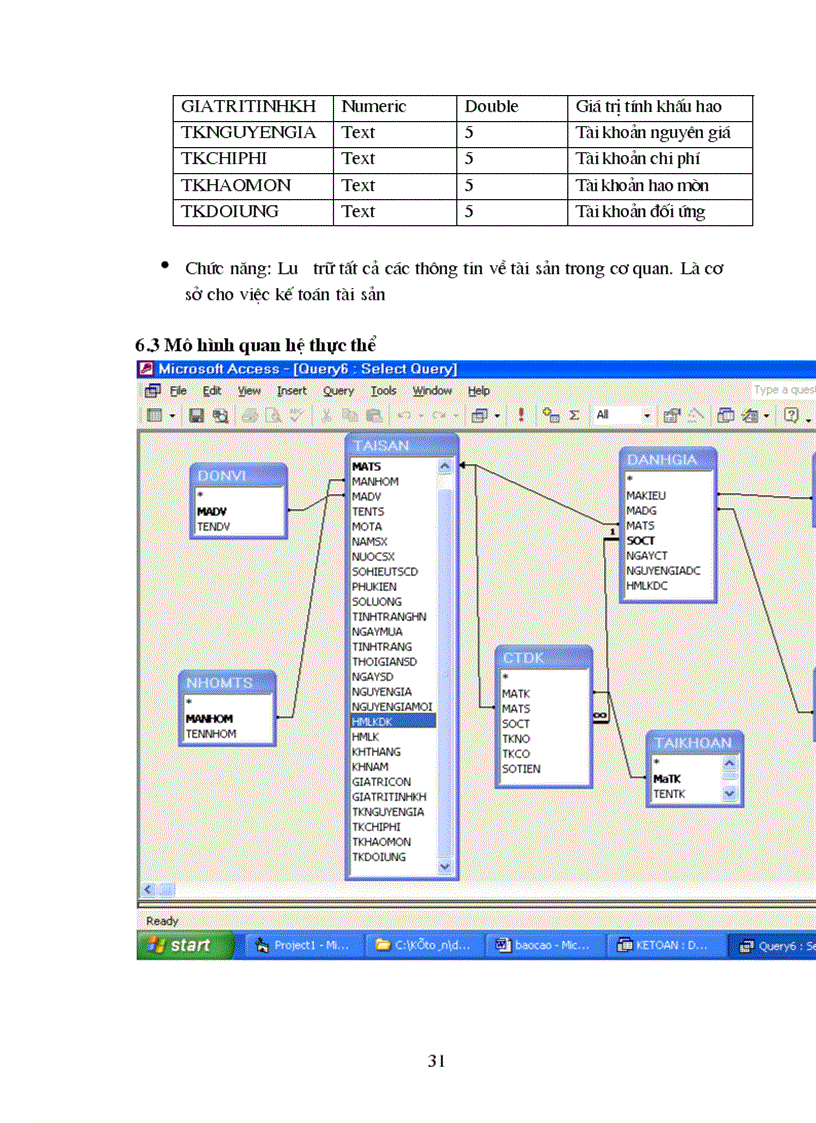This screenshot has height=1123, width=816.
Task: Open the View button dropdown arrow
Action: pos(172,415)
